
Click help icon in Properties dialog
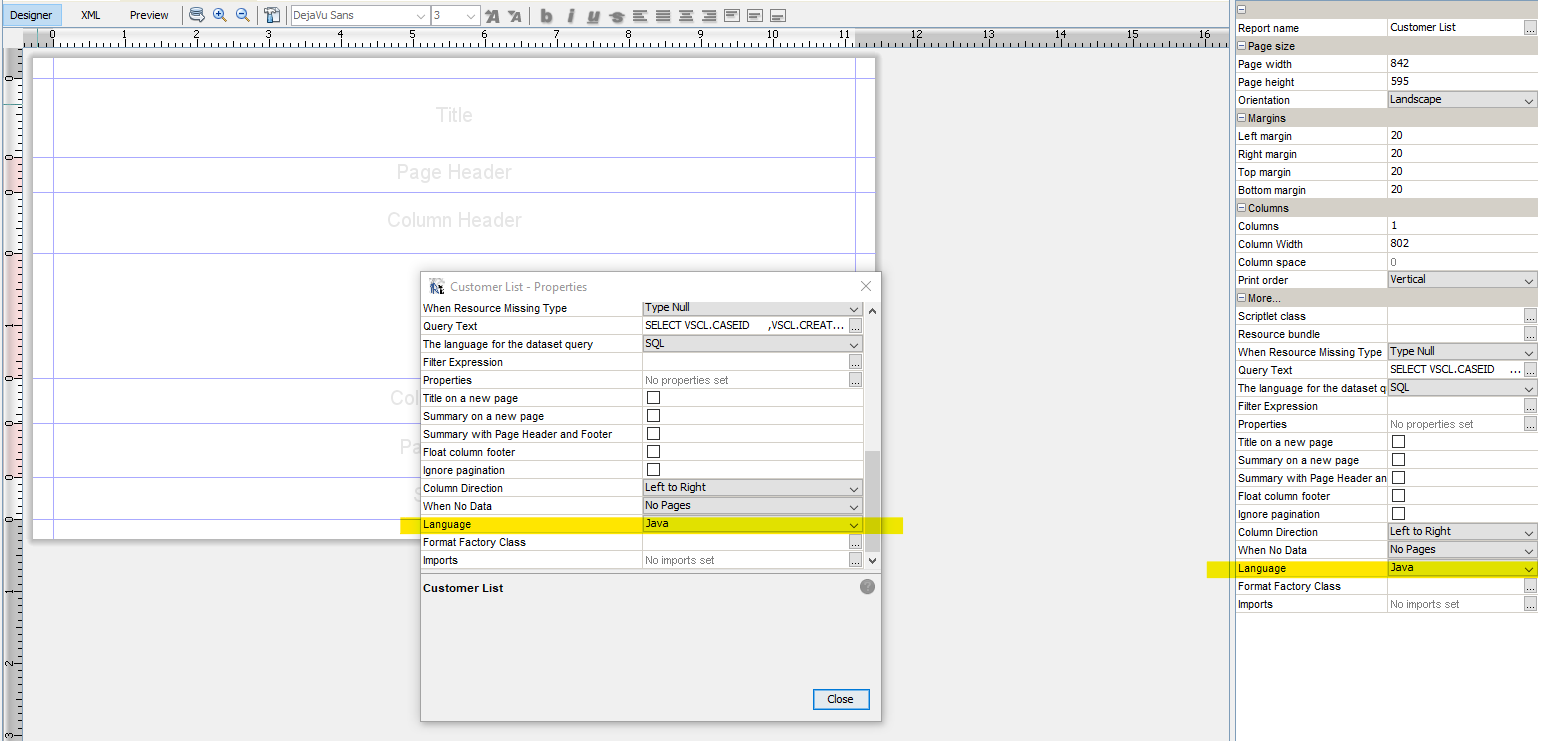click(867, 587)
